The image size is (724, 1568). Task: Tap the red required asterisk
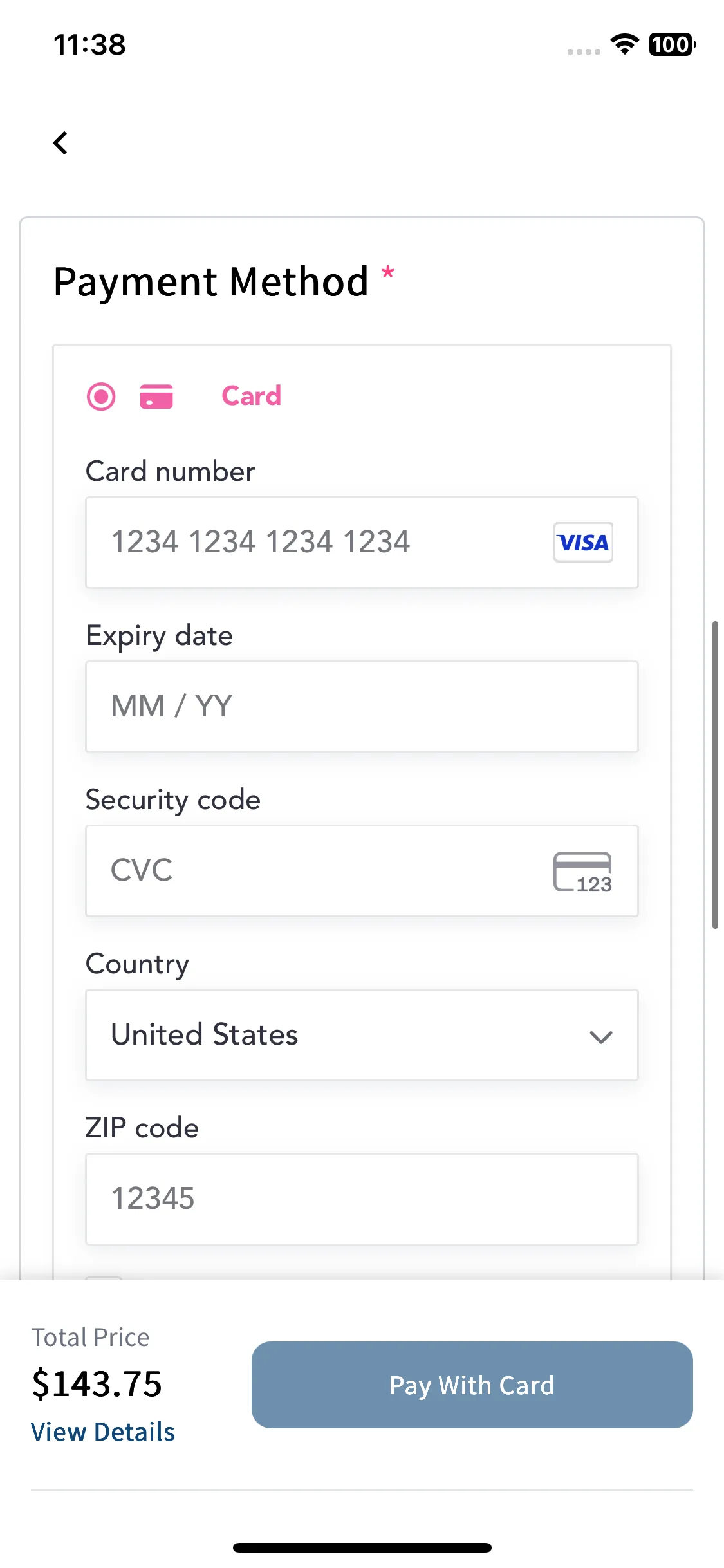[388, 272]
